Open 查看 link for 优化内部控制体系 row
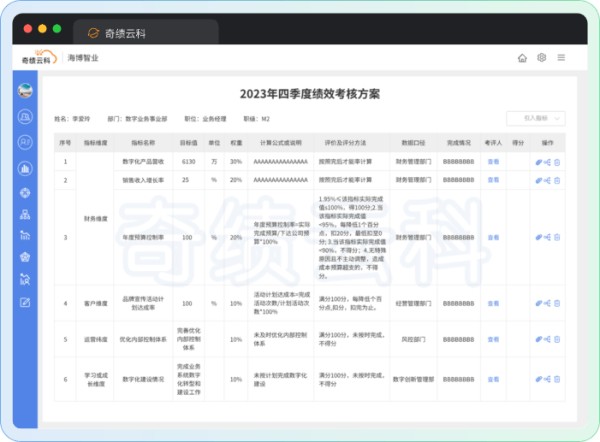The image size is (600, 442). coord(492,340)
